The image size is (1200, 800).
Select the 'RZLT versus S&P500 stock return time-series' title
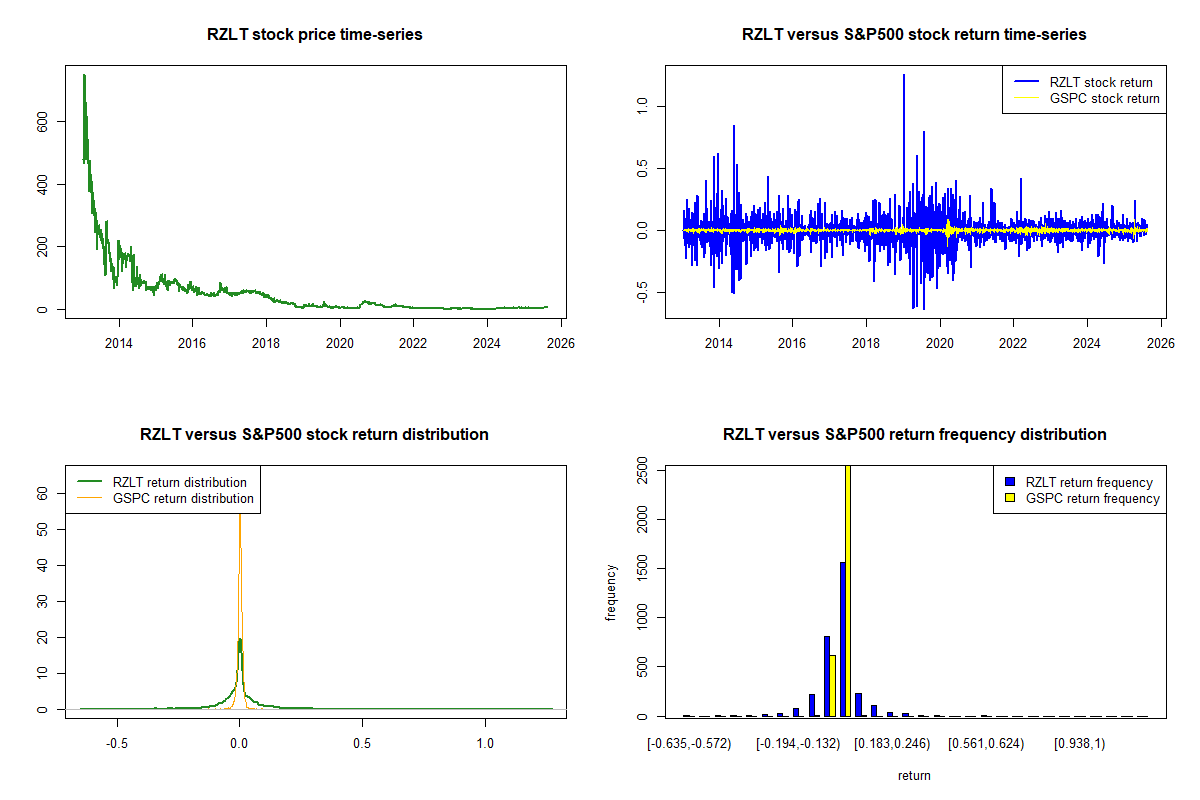click(x=914, y=35)
